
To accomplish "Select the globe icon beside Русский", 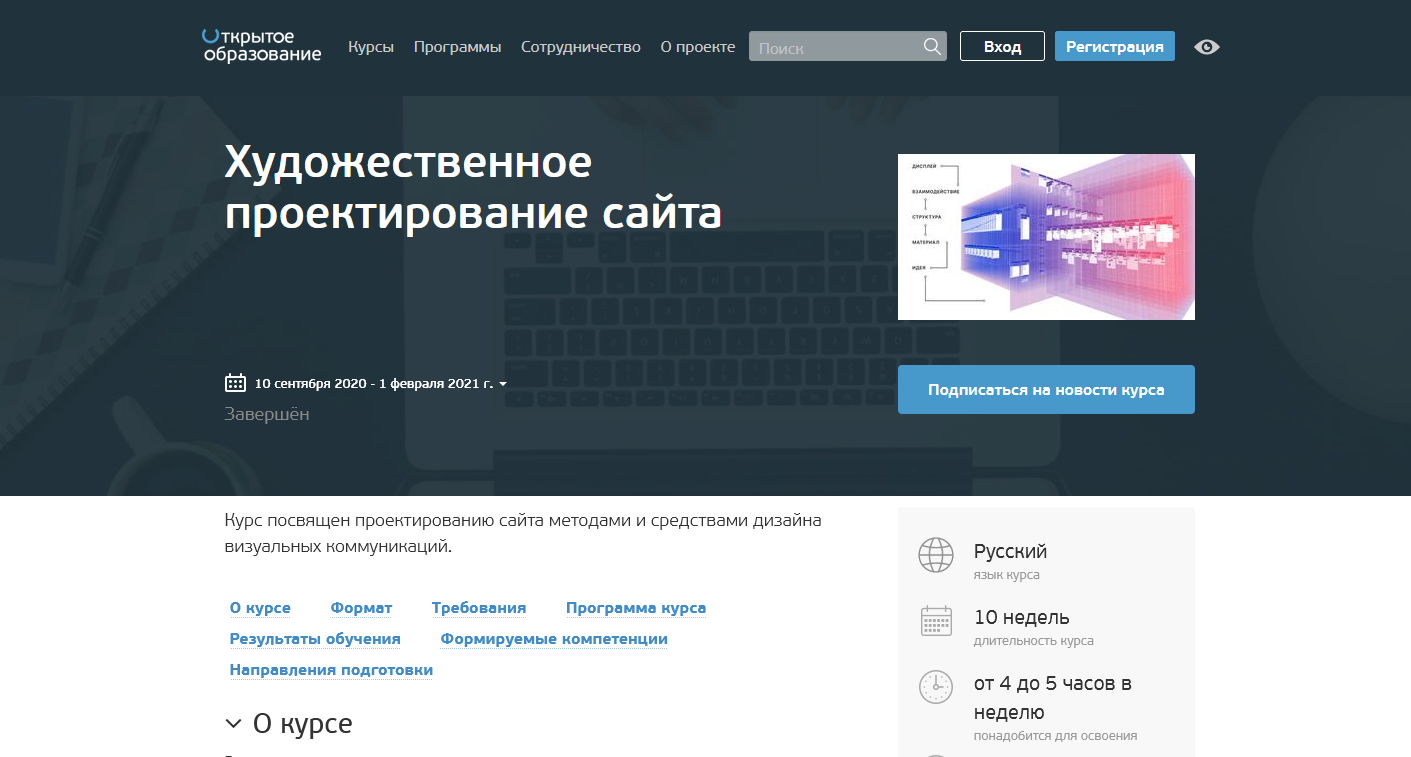I will [936, 556].
